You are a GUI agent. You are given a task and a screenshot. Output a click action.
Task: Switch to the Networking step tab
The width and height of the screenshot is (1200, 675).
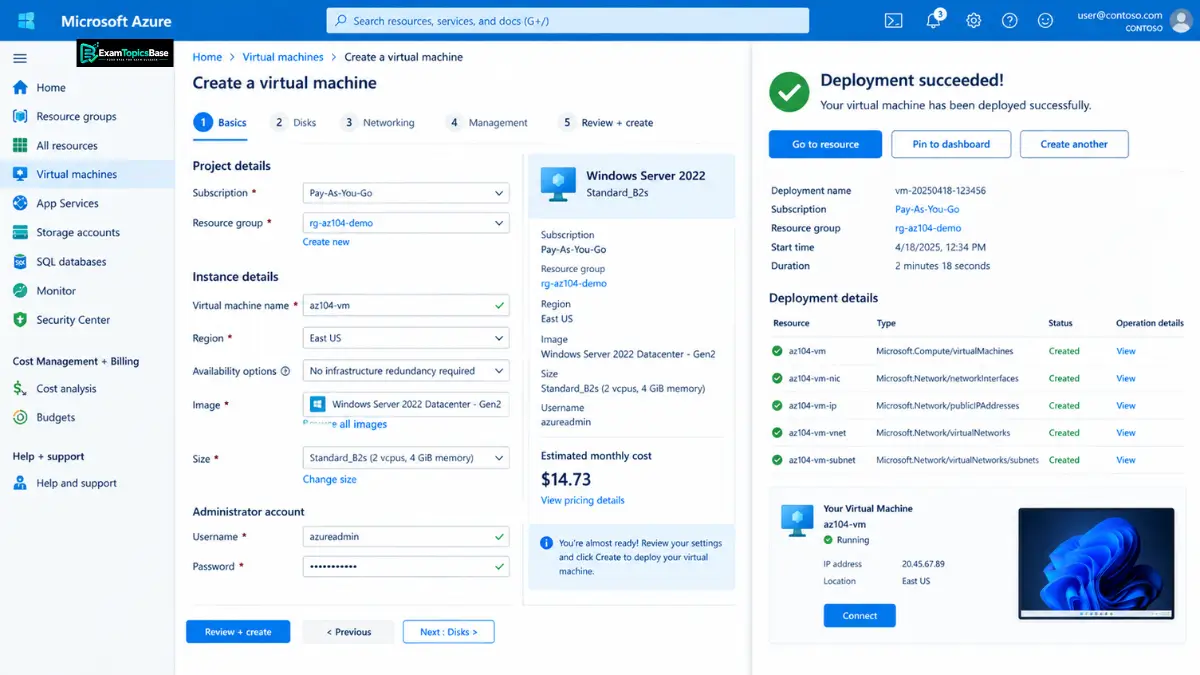(x=377, y=122)
